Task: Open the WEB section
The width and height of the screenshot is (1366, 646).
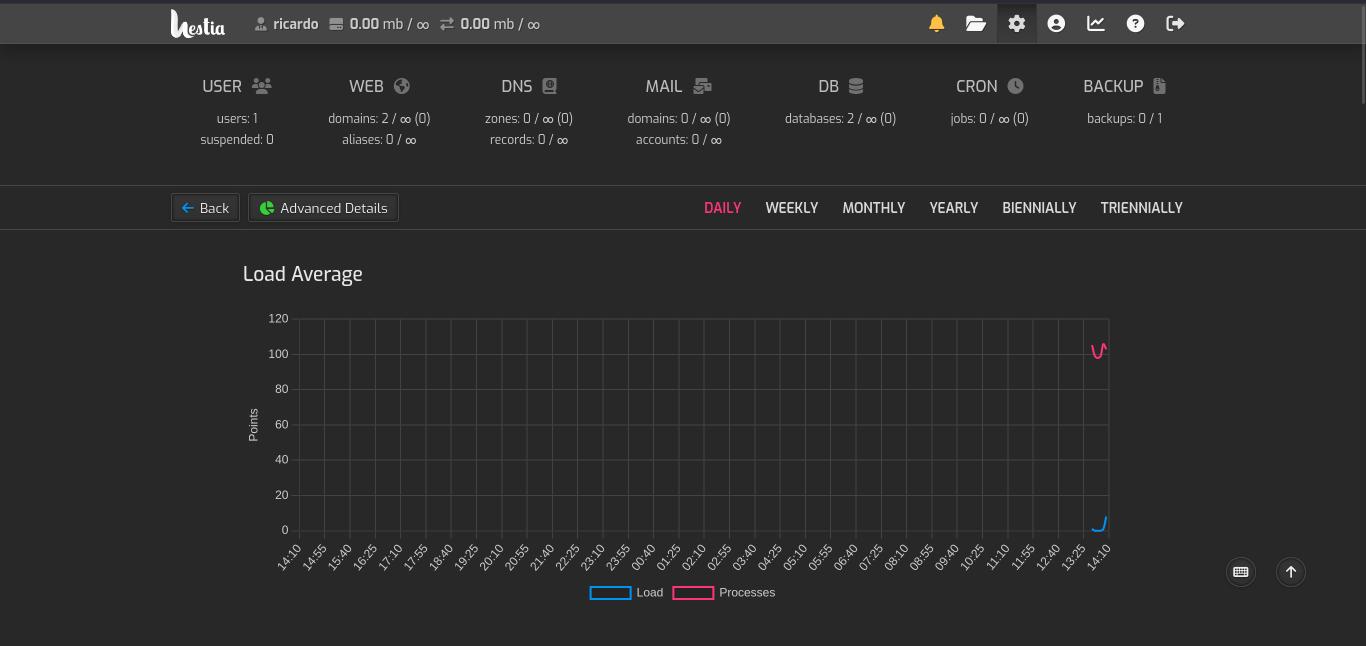Action: pyautogui.click(x=379, y=86)
